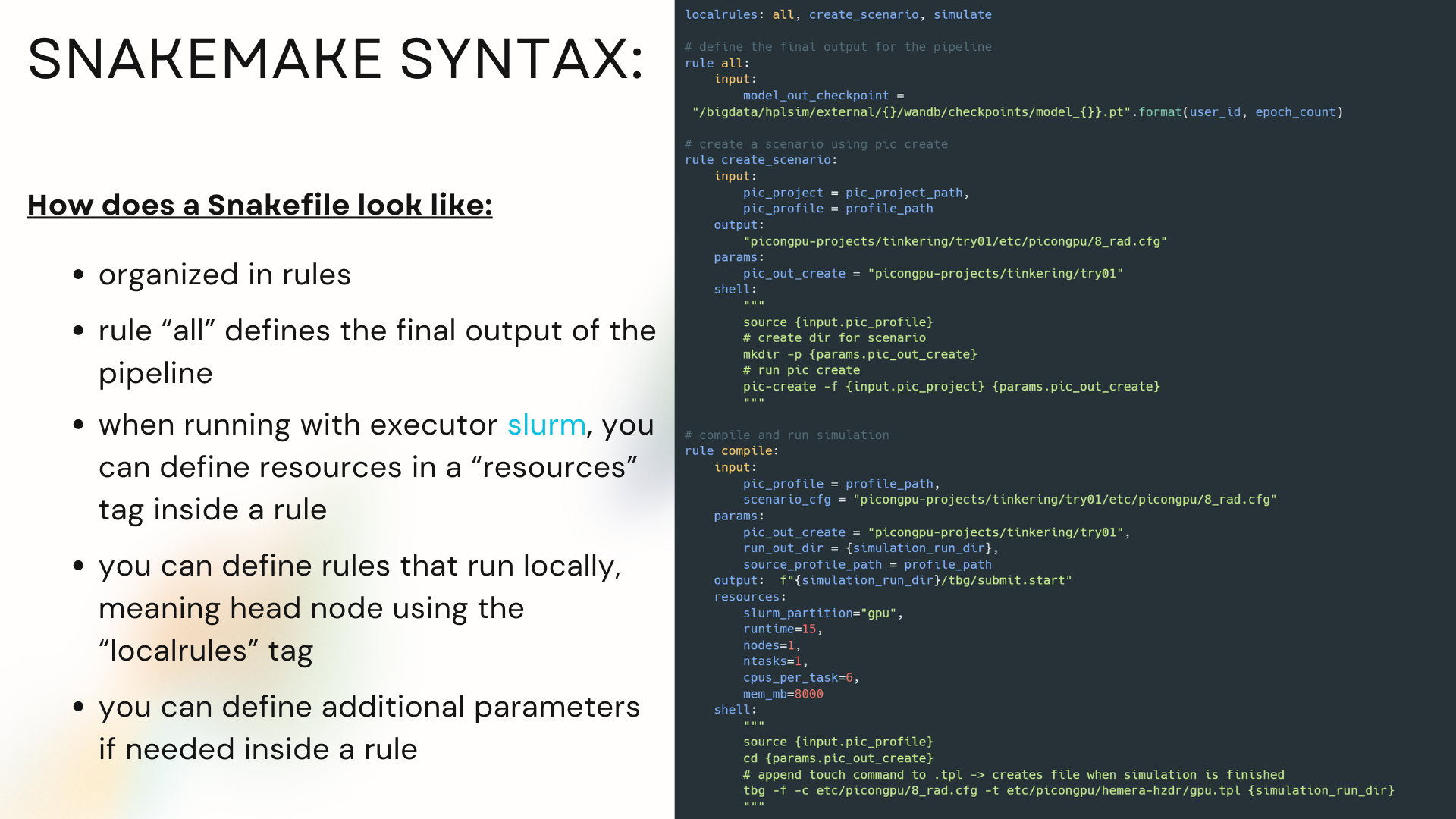Click the 'SNAKEMAKE SYNTAX:' slide title
The image size is (1456, 819).
click(x=336, y=59)
